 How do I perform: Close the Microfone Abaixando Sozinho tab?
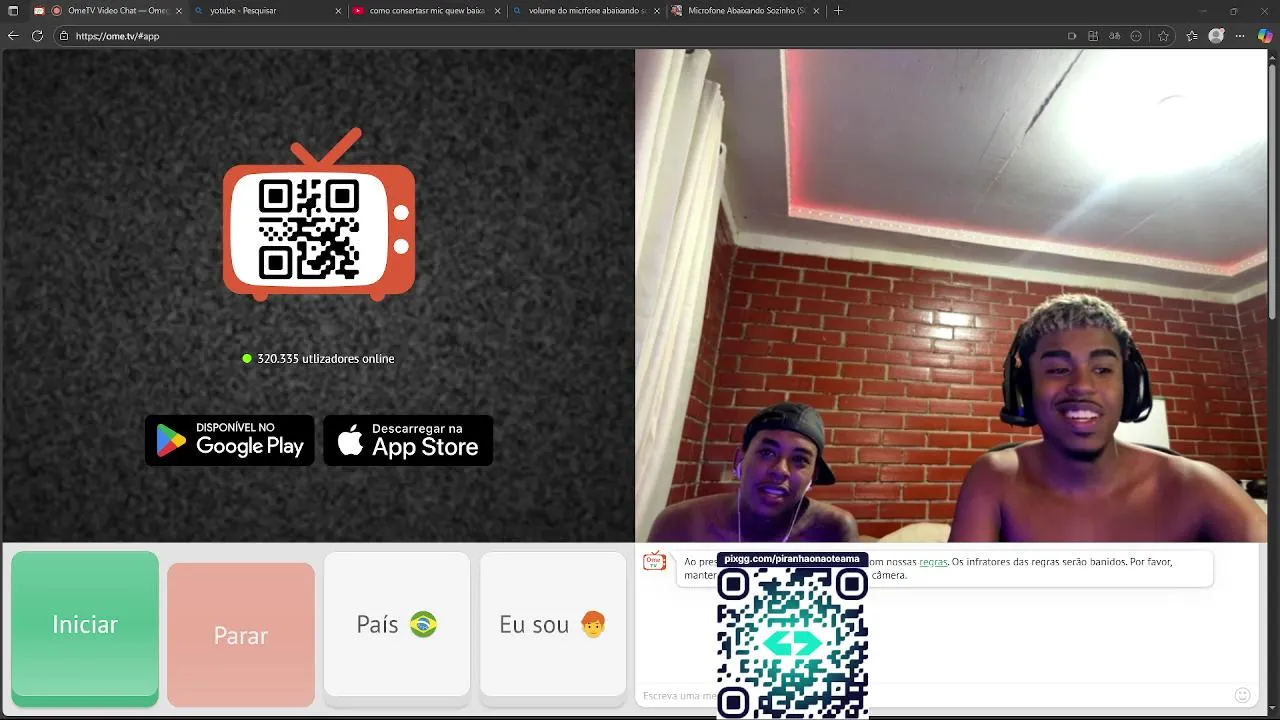[817, 11]
